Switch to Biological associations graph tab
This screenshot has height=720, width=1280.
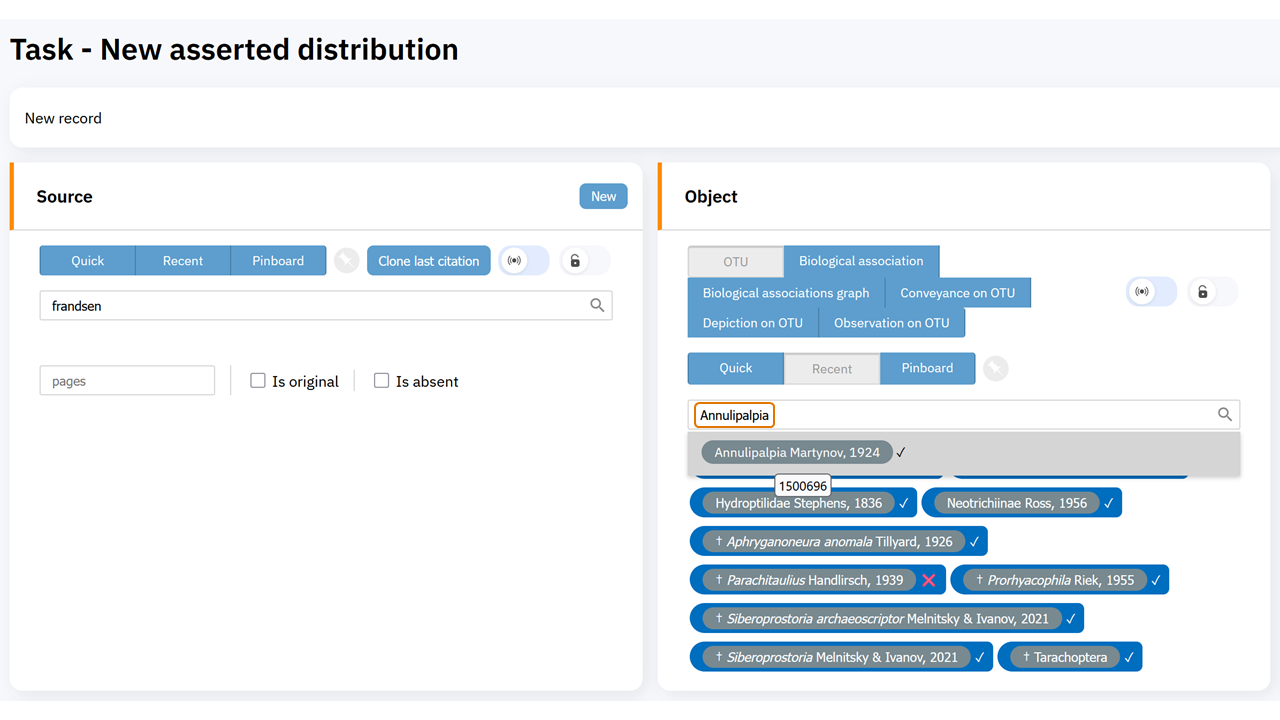point(786,293)
